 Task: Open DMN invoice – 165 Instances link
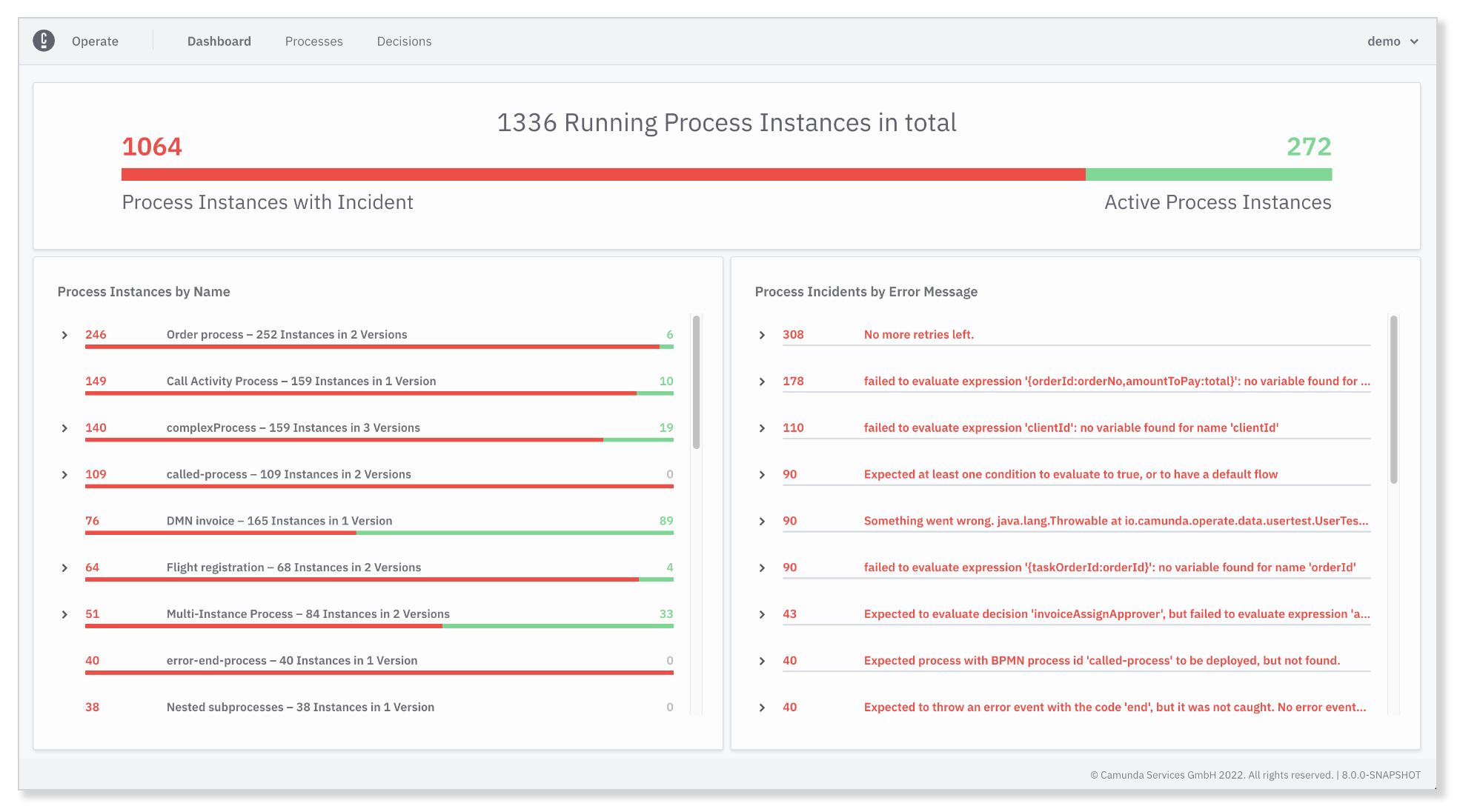click(279, 521)
